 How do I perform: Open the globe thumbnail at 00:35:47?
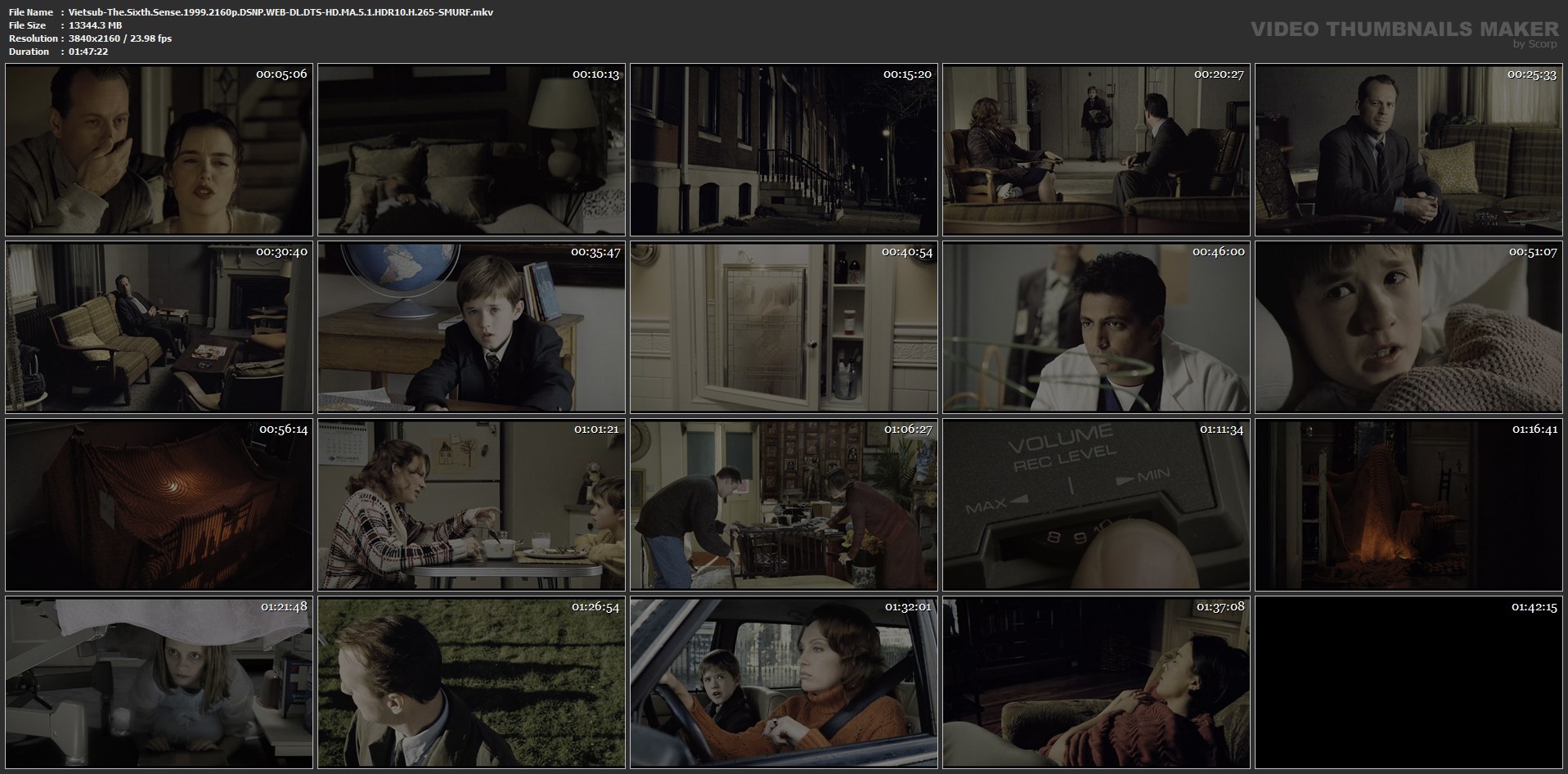(x=471, y=327)
